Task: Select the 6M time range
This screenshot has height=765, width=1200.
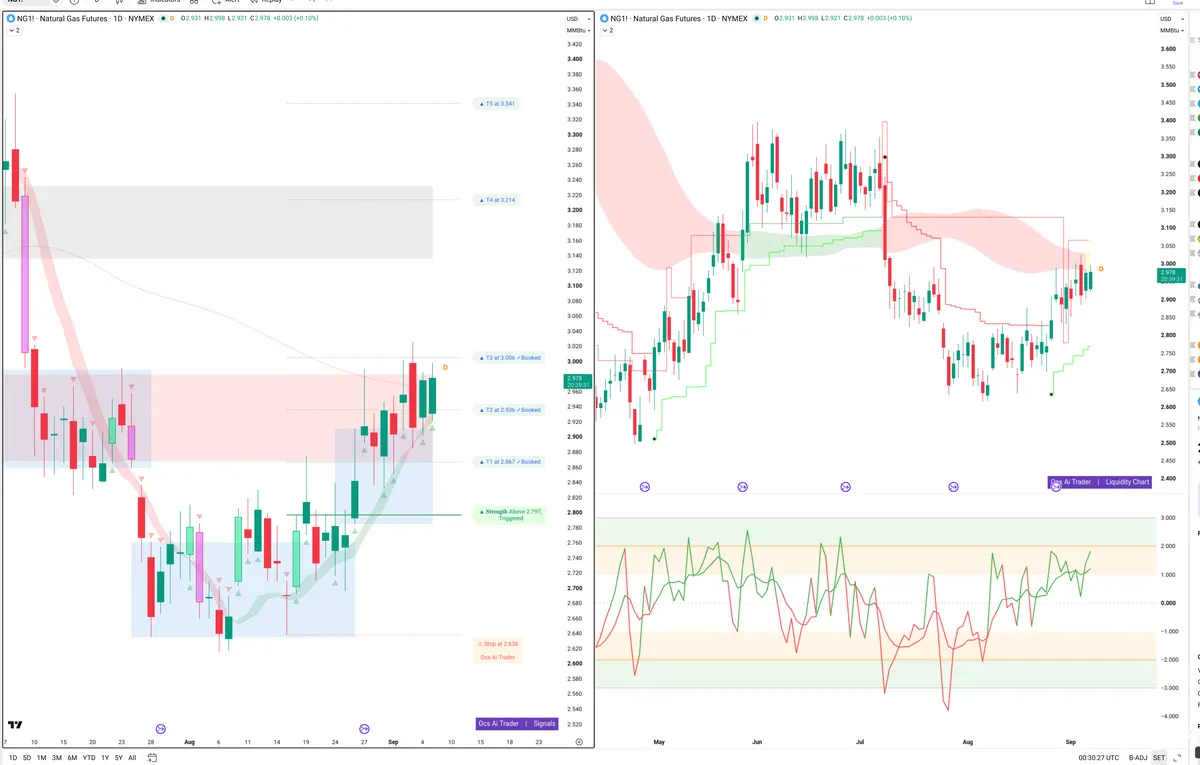Action: click(72, 757)
